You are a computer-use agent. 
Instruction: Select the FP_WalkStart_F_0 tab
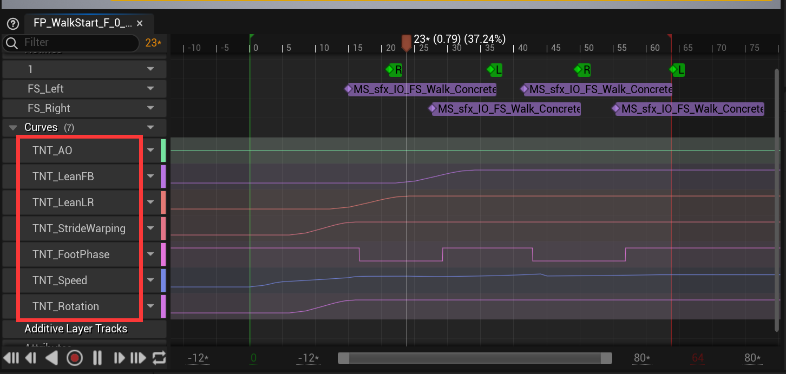83,23
